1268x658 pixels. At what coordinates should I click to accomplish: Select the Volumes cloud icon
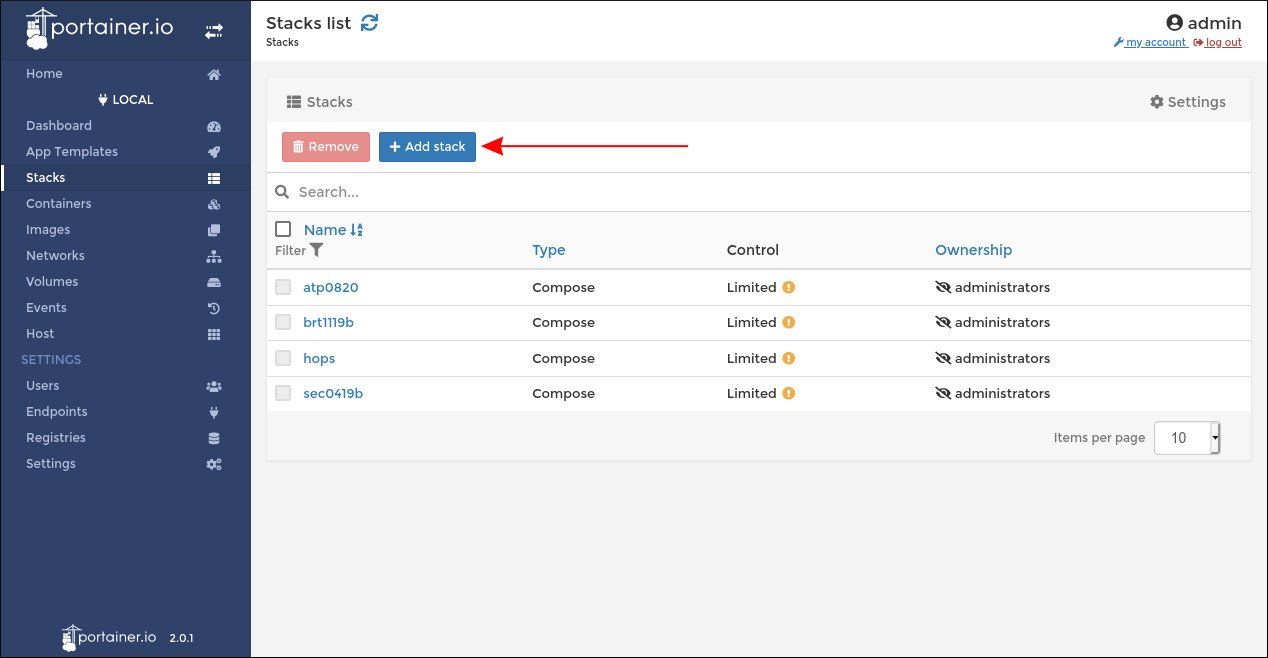(213, 281)
